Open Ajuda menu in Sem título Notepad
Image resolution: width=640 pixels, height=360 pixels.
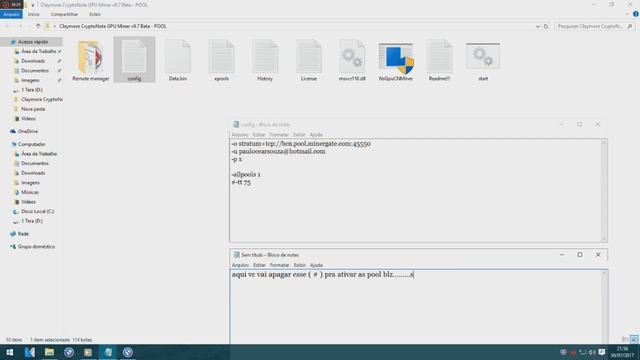pyautogui.click(x=316, y=265)
